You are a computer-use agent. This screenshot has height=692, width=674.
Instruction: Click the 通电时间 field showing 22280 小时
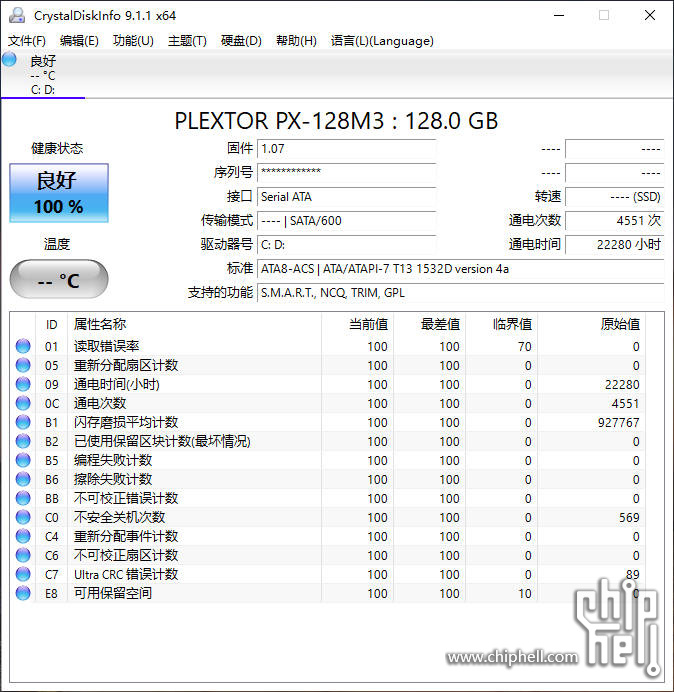(614, 244)
